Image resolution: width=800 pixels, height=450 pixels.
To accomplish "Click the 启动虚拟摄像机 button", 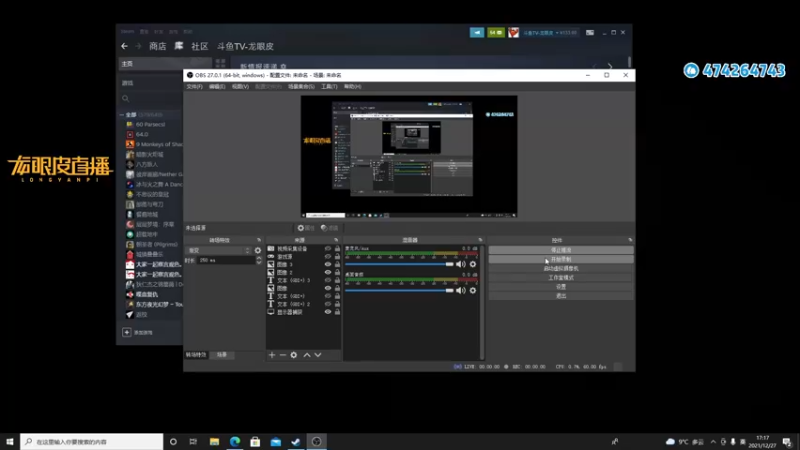I will pyautogui.click(x=561, y=268).
